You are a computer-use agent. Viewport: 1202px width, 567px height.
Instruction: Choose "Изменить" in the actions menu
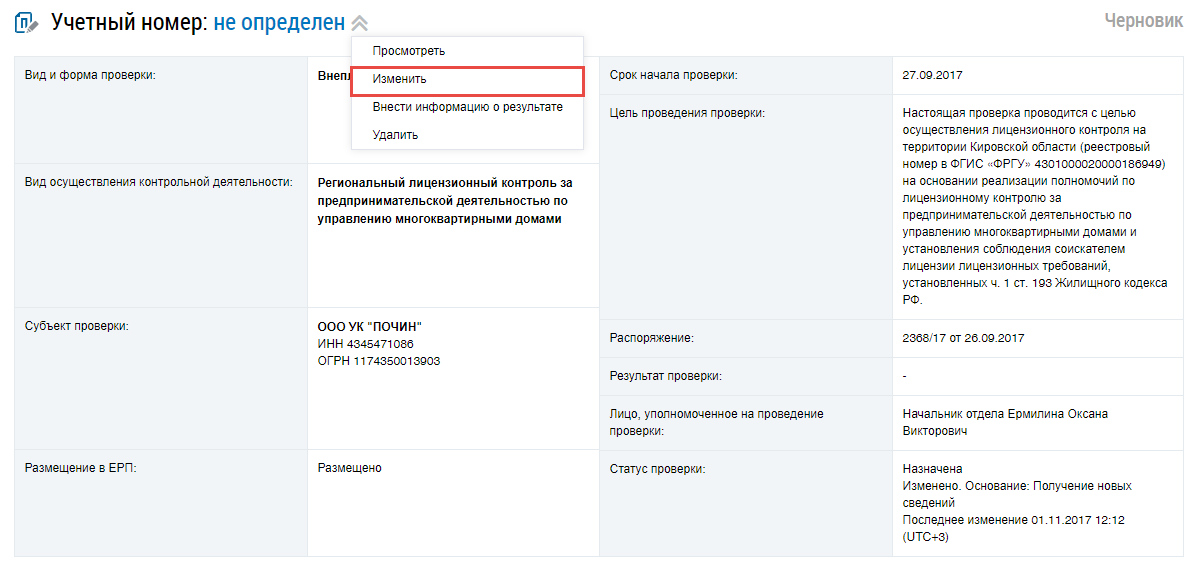point(399,79)
